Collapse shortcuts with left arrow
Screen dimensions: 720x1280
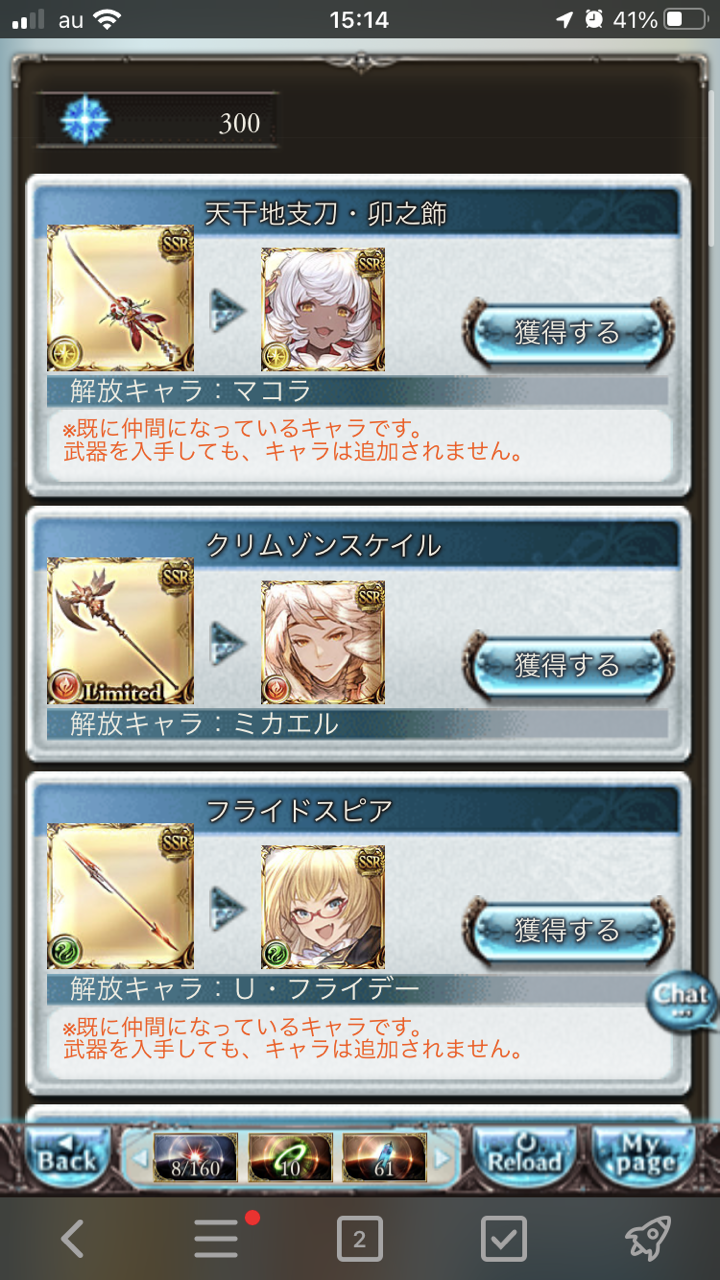tap(139, 1158)
